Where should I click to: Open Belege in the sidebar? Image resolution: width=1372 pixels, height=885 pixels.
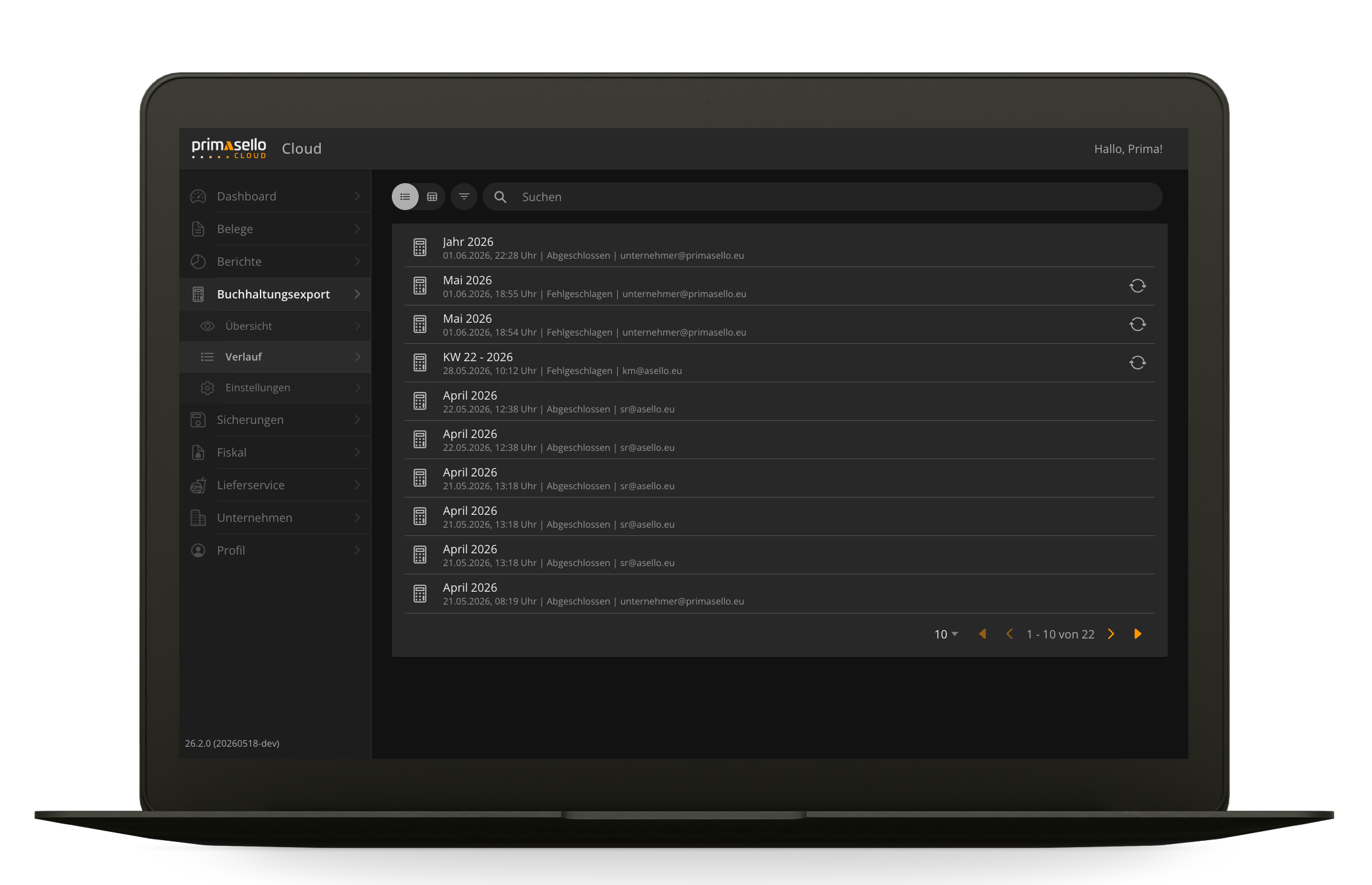click(275, 229)
